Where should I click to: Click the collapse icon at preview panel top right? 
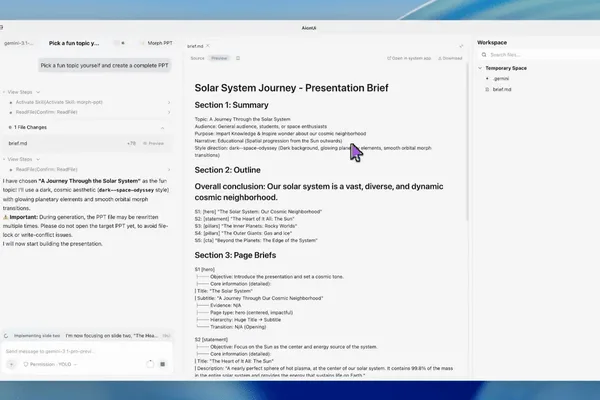[x=461, y=46]
